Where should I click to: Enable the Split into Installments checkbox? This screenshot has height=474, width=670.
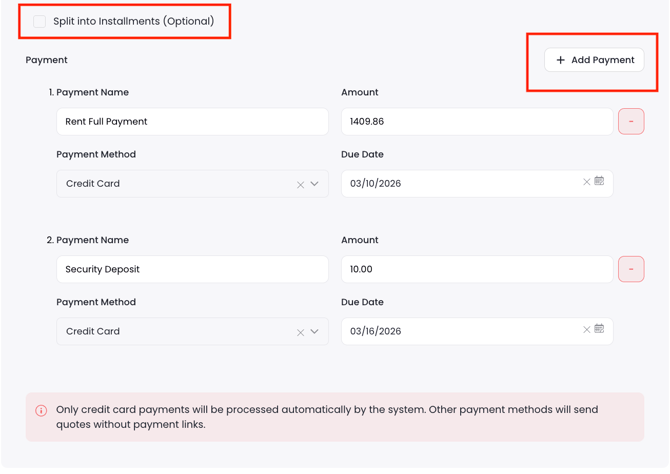pos(39,21)
